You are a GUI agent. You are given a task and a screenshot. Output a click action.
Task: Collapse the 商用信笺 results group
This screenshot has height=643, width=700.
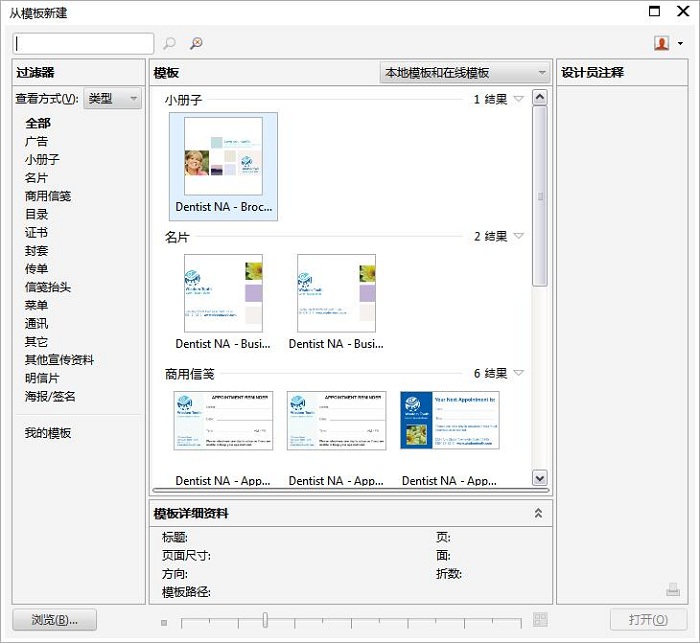[519, 374]
